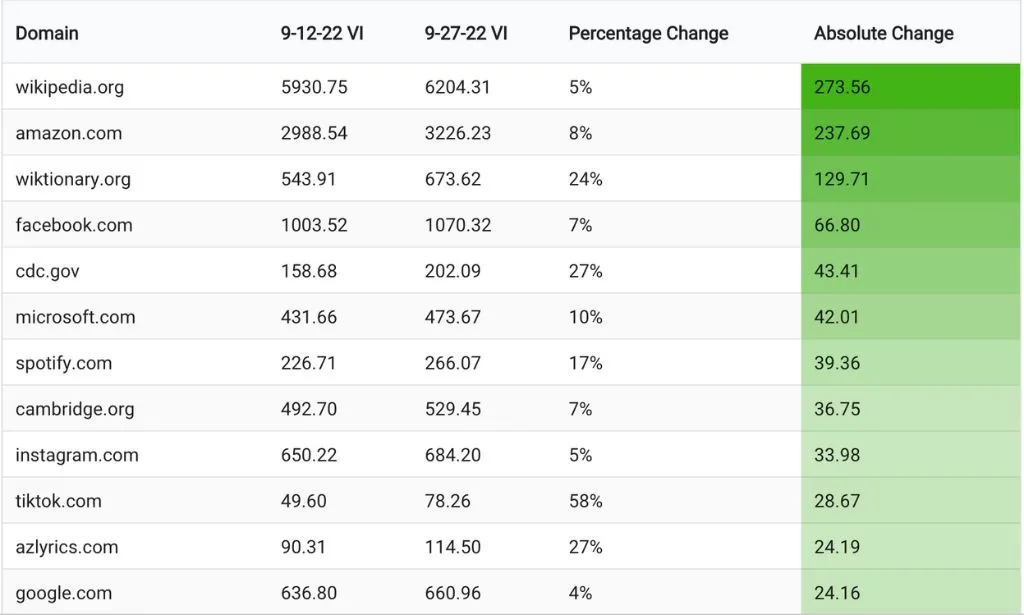Viewport: 1024px width, 615px height.
Task: Select the wiktionary.org domain
Action: 73,179
